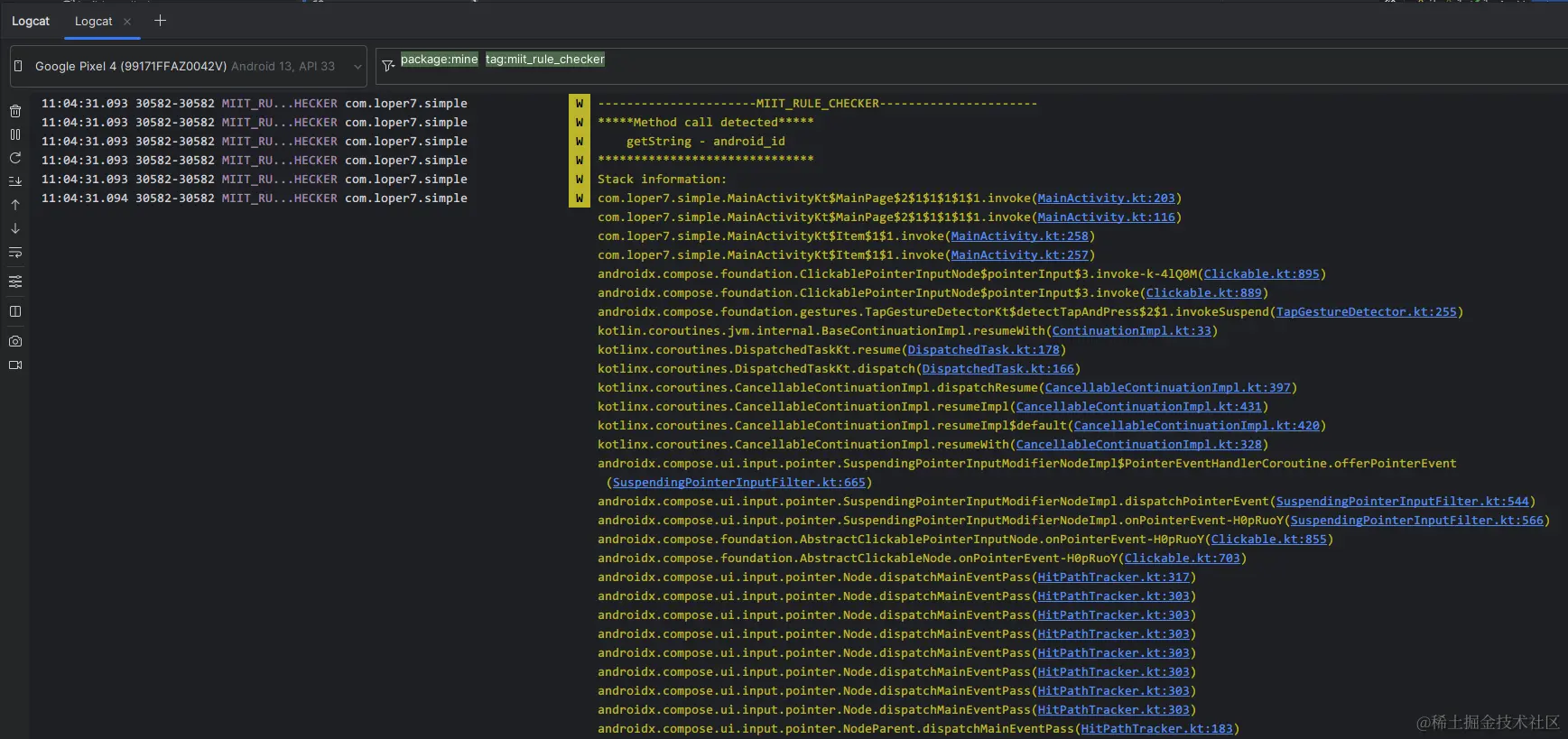Select the 11:04:31.094 timestamp log row
The height and width of the screenshot is (739, 1568).
255,198
